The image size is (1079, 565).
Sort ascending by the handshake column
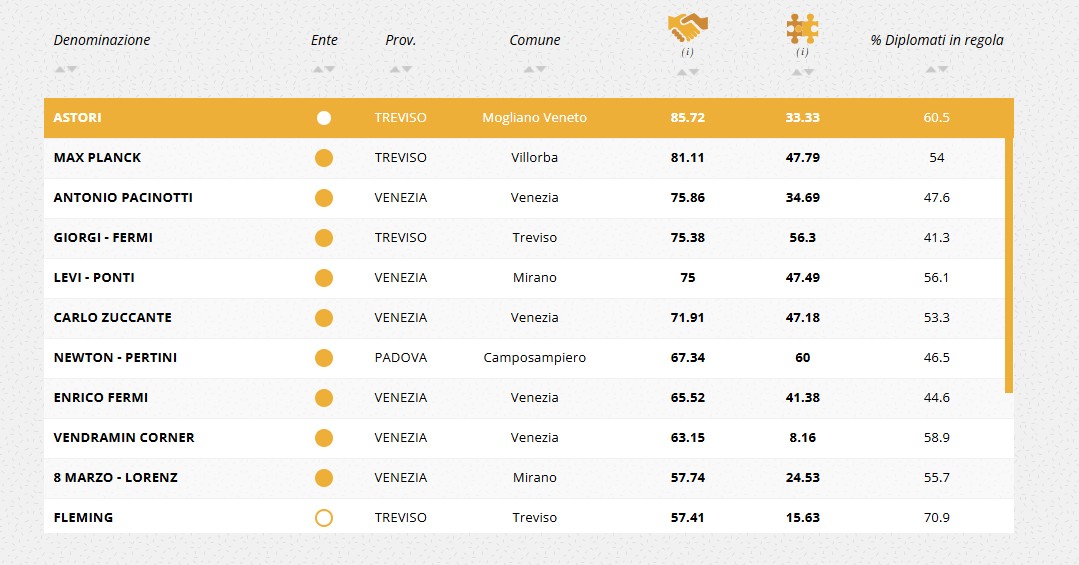[682, 72]
